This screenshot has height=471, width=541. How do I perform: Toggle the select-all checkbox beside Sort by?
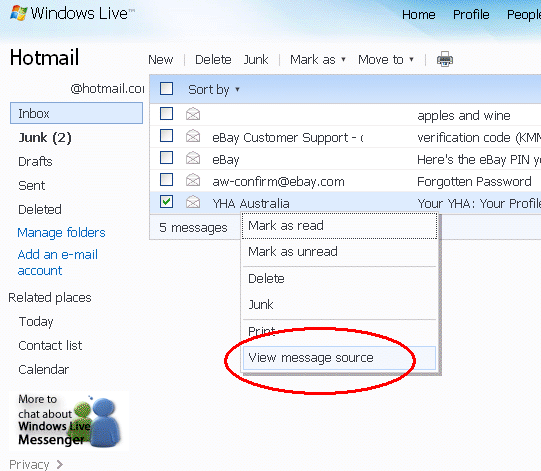(x=166, y=89)
